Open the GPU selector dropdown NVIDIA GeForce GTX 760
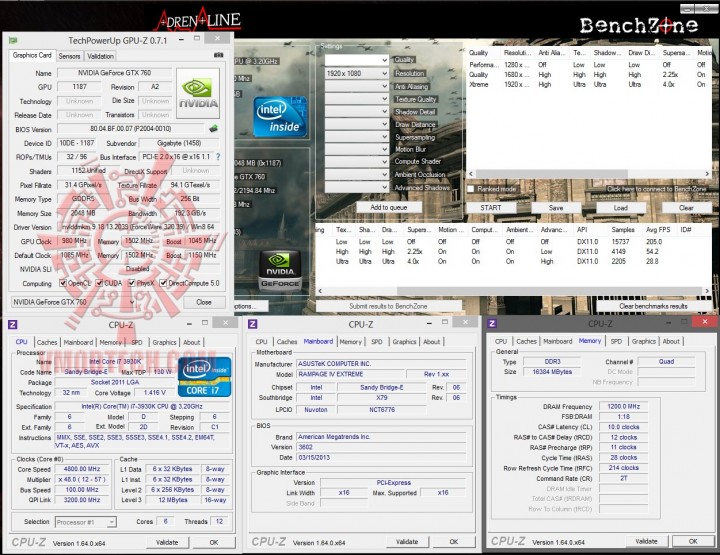This screenshot has width=720, height=555. tap(73, 302)
